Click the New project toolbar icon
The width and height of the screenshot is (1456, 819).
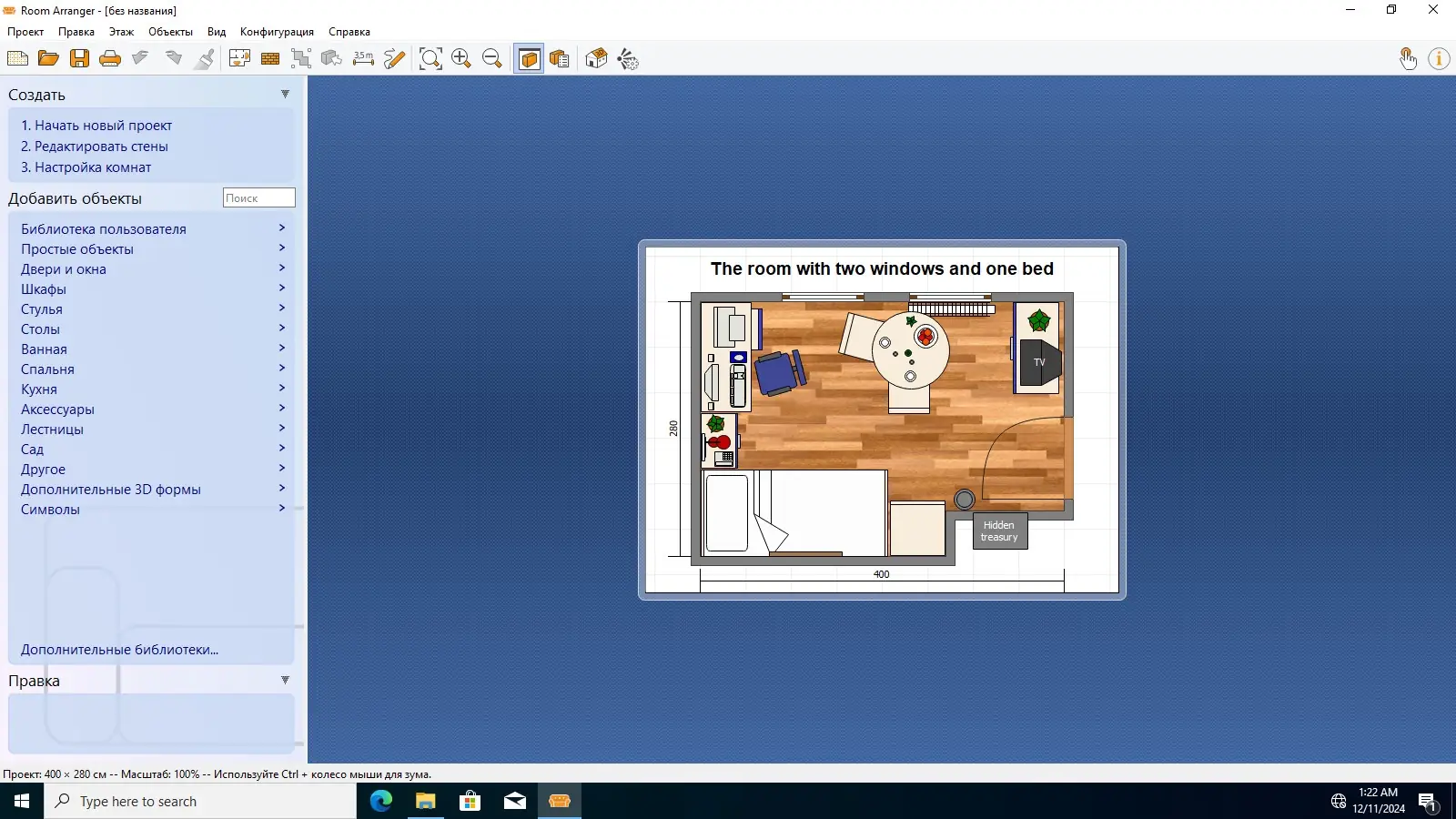coord(17,59)
